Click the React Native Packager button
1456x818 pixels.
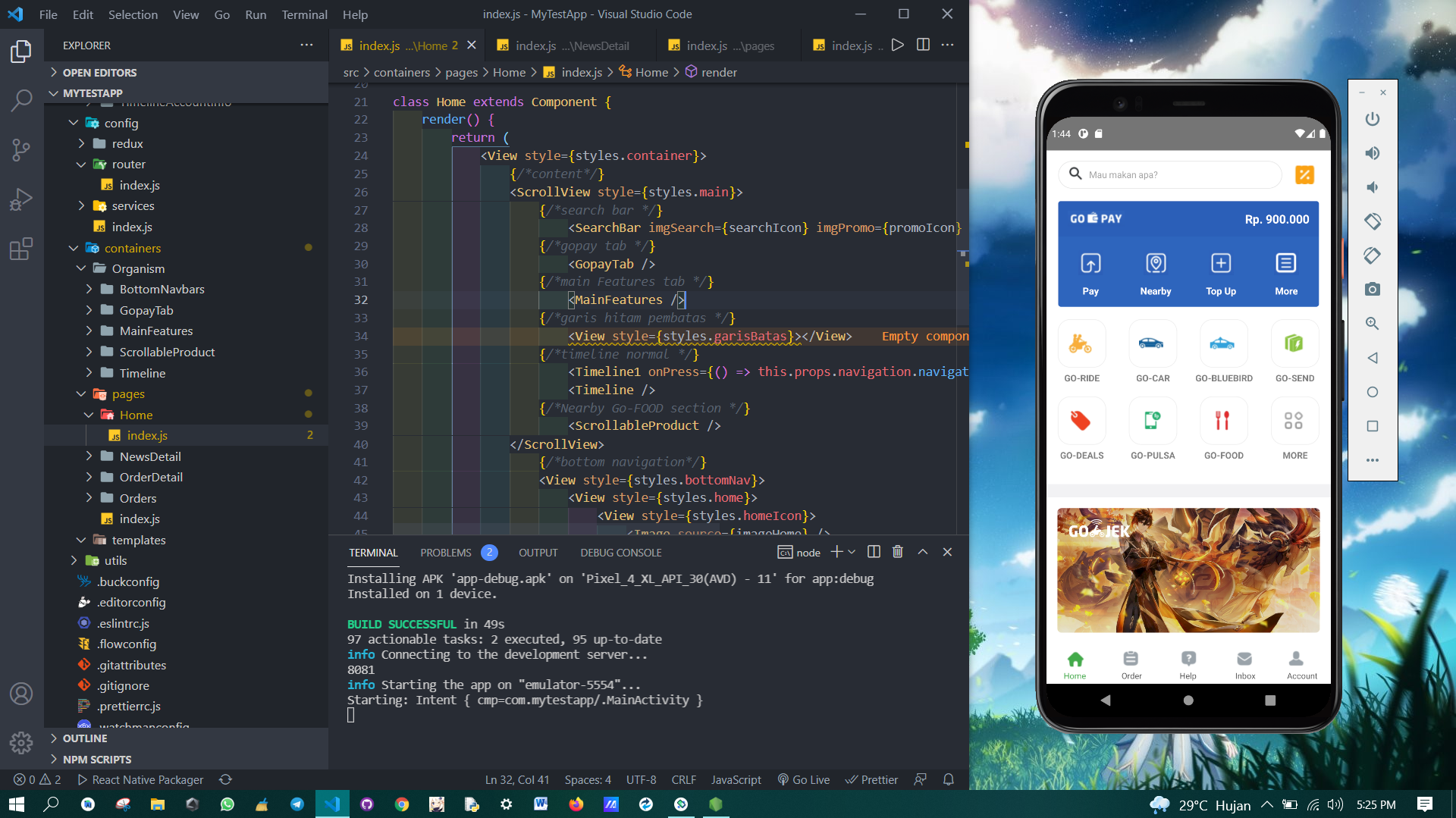click(x=140, y=779)
